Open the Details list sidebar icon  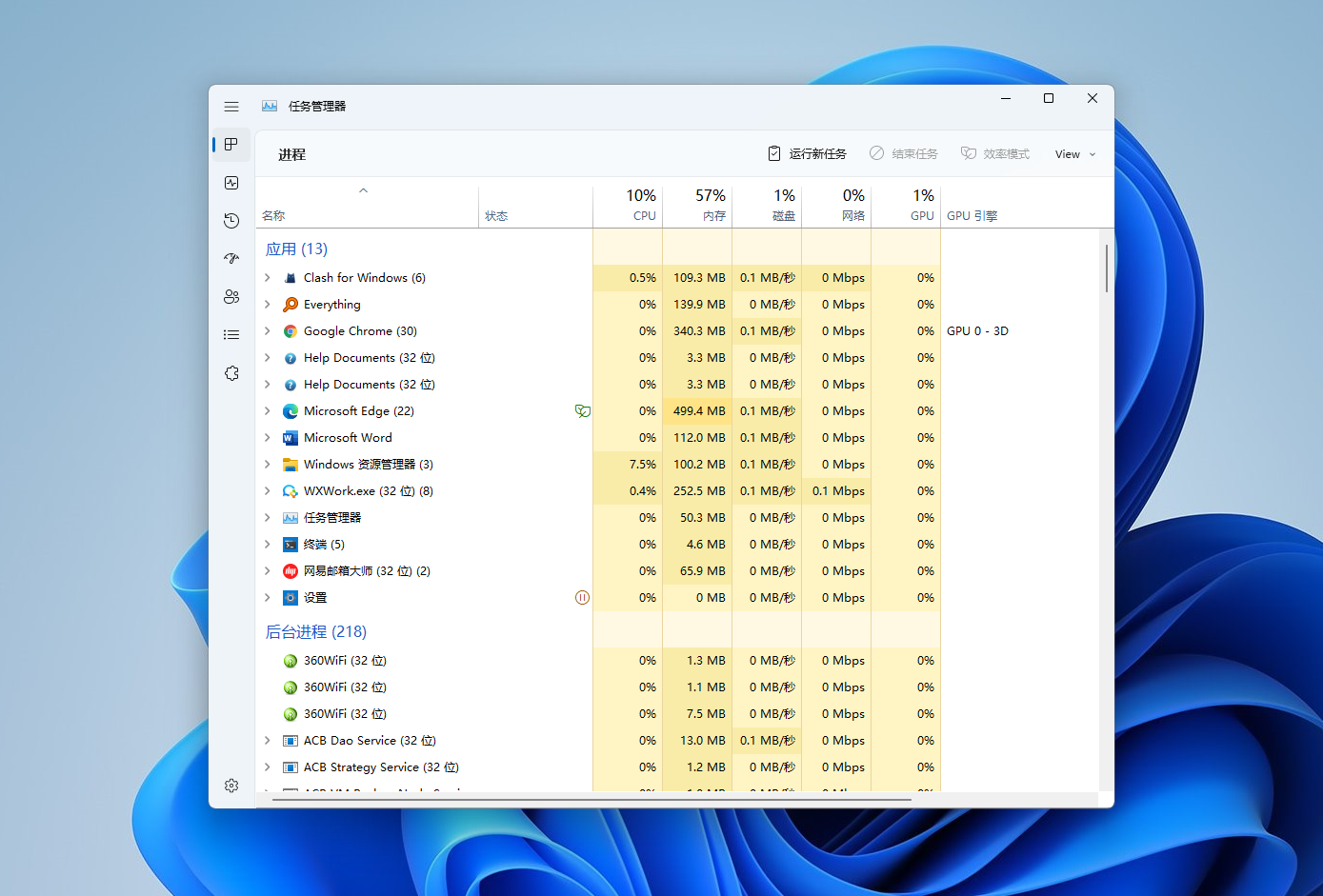(x=231, y=334)
